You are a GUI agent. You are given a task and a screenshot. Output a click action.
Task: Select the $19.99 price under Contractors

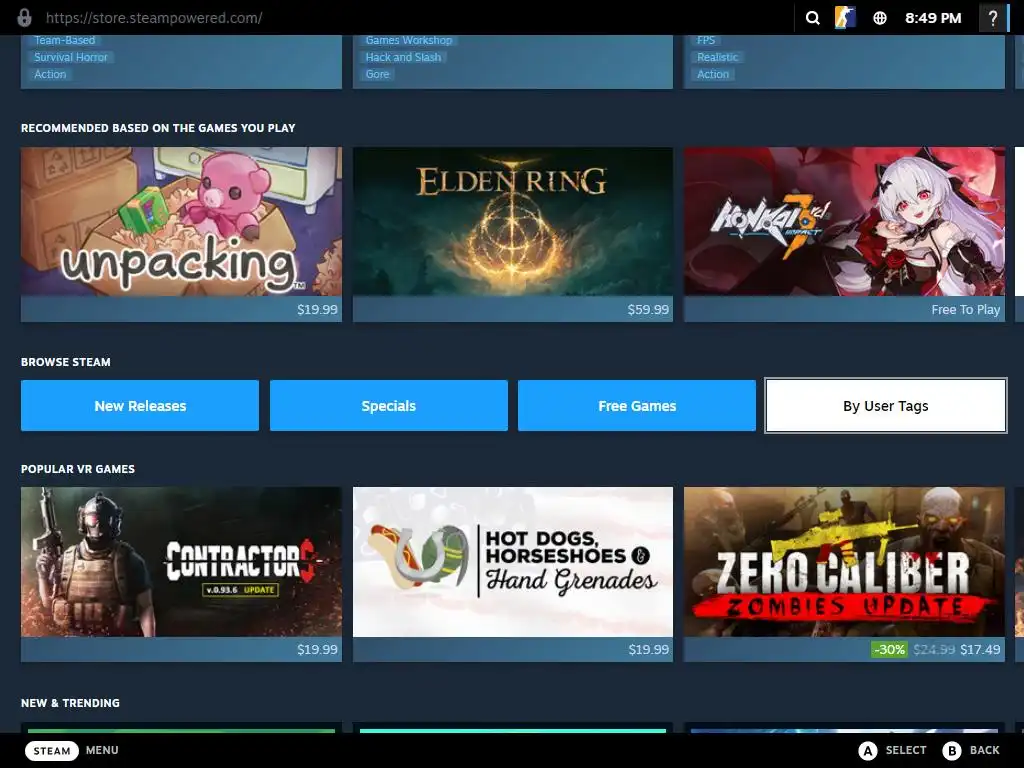click(317, 650)
